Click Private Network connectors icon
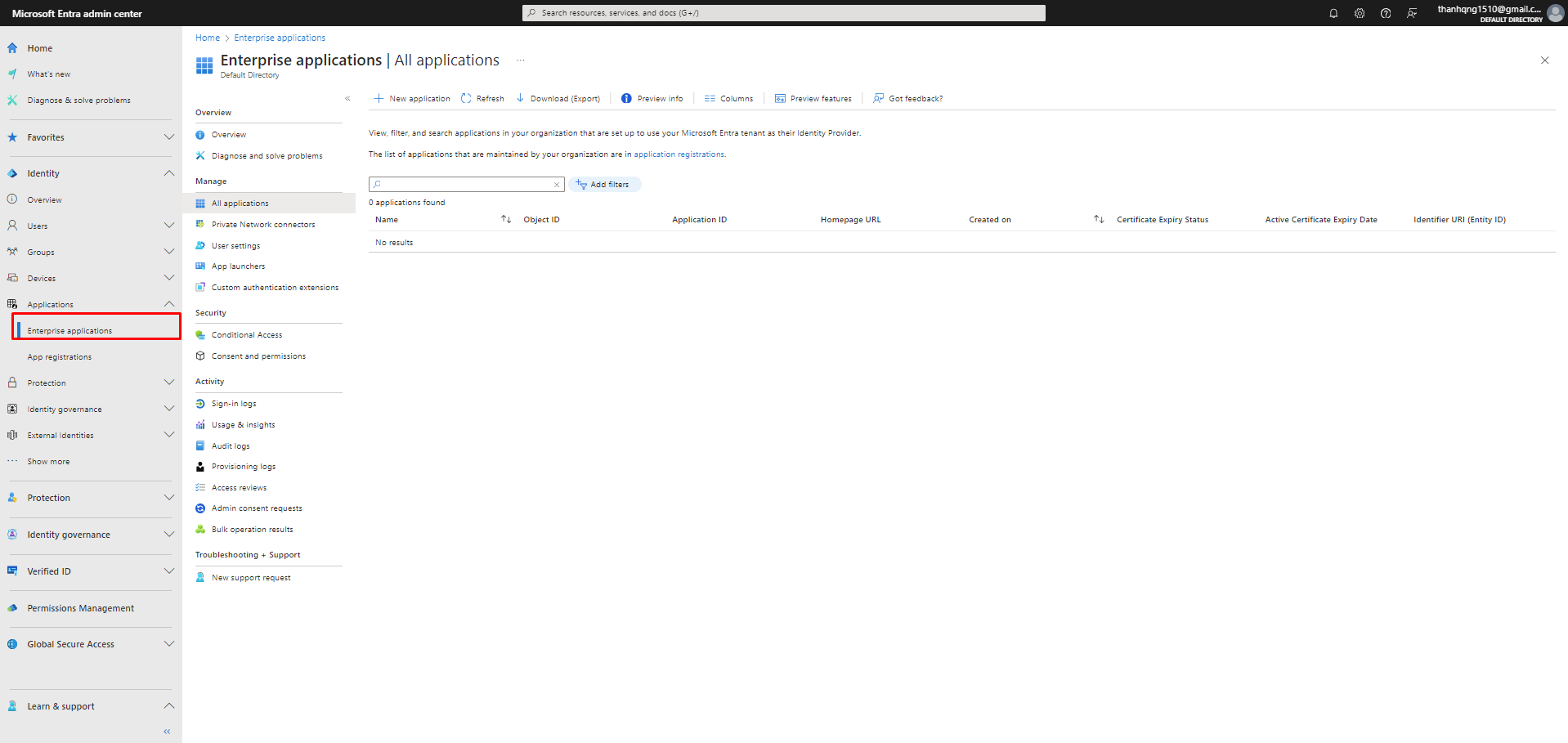 pos(200,224)
